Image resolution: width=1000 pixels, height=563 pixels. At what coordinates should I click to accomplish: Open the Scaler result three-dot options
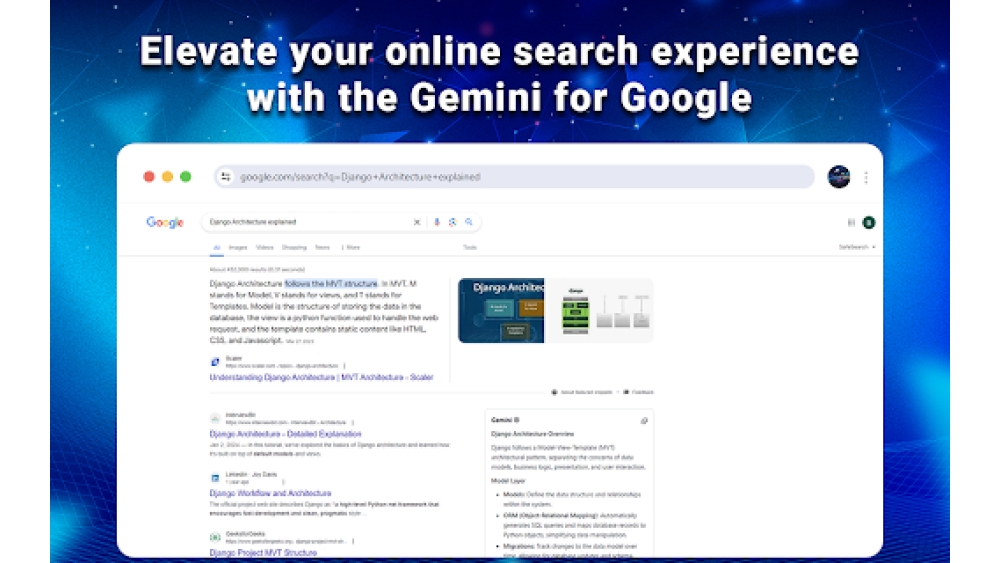coord(344,366)
